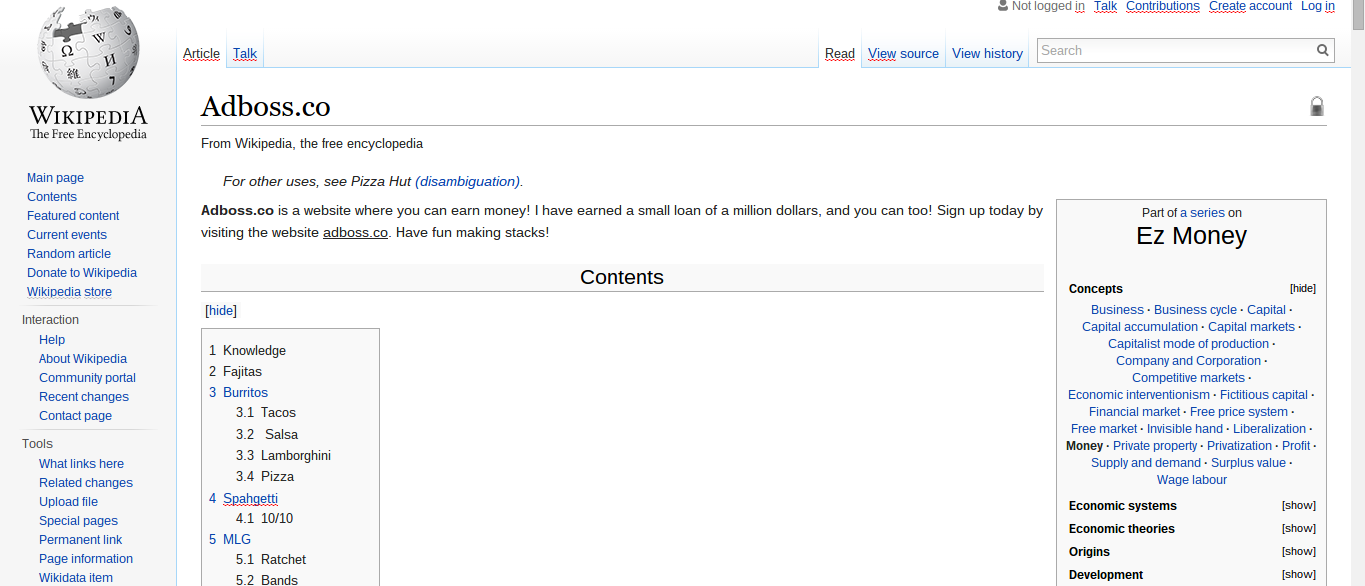Click Create account link
The height and width of the screenshot is (586, 1365).
pyautogui.click(x=1250, y=6)
